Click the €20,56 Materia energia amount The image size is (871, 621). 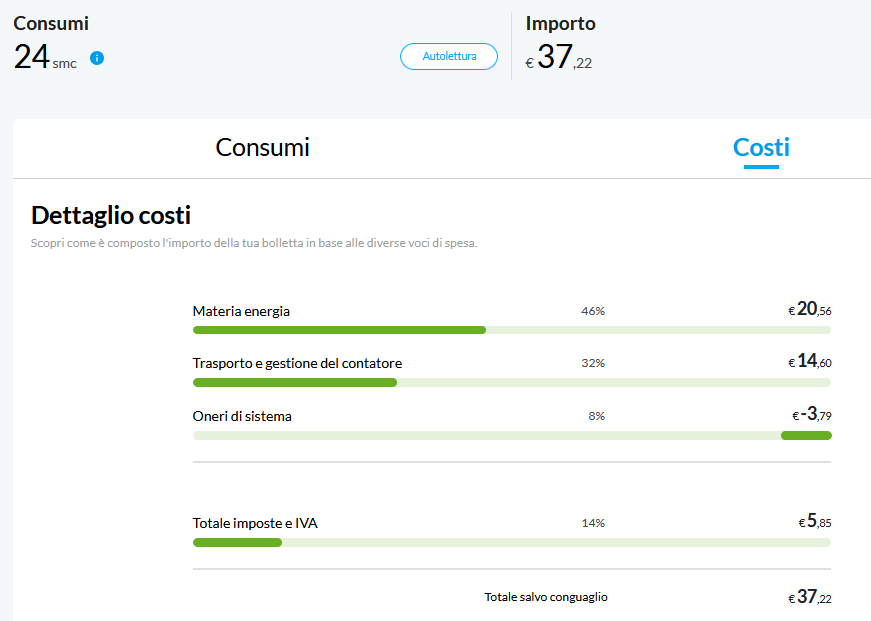[809, 310]
